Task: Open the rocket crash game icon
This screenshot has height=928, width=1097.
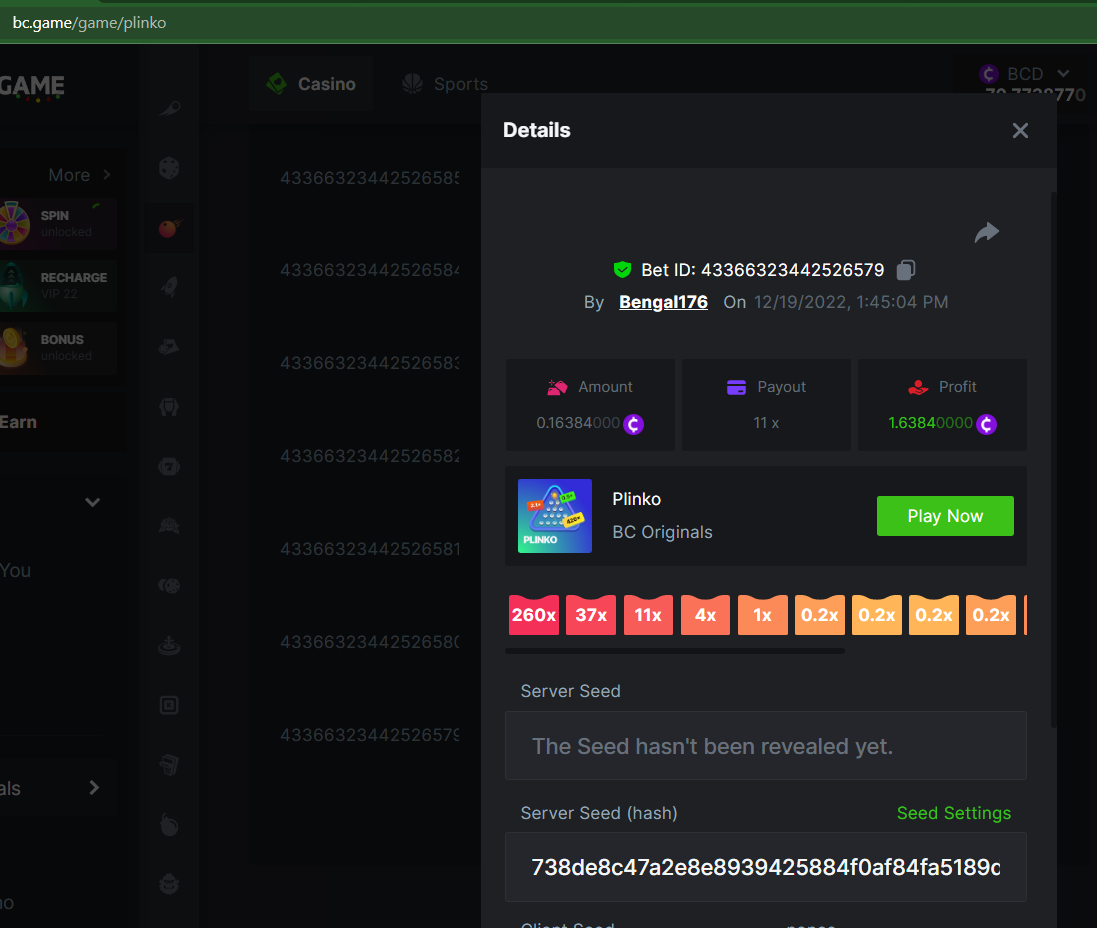Action: [169, 288]
